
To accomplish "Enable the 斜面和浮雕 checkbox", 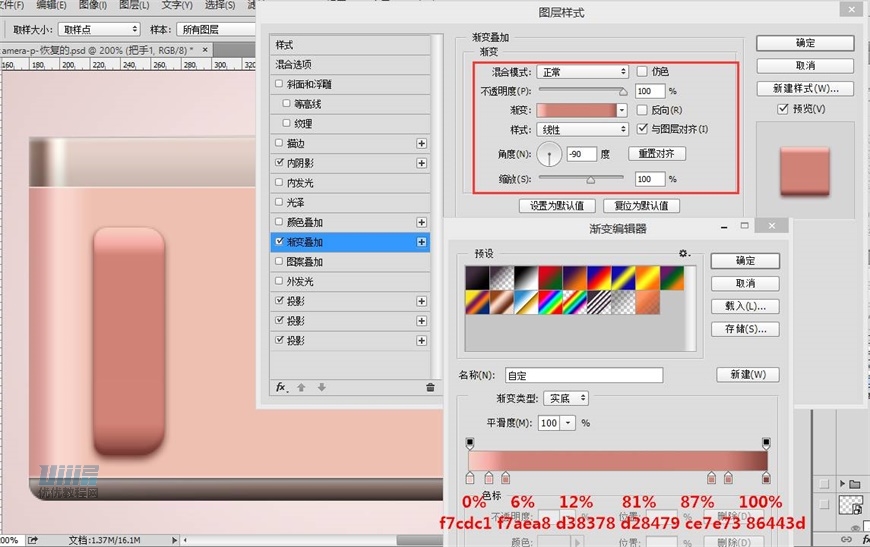I will [279, 84].
